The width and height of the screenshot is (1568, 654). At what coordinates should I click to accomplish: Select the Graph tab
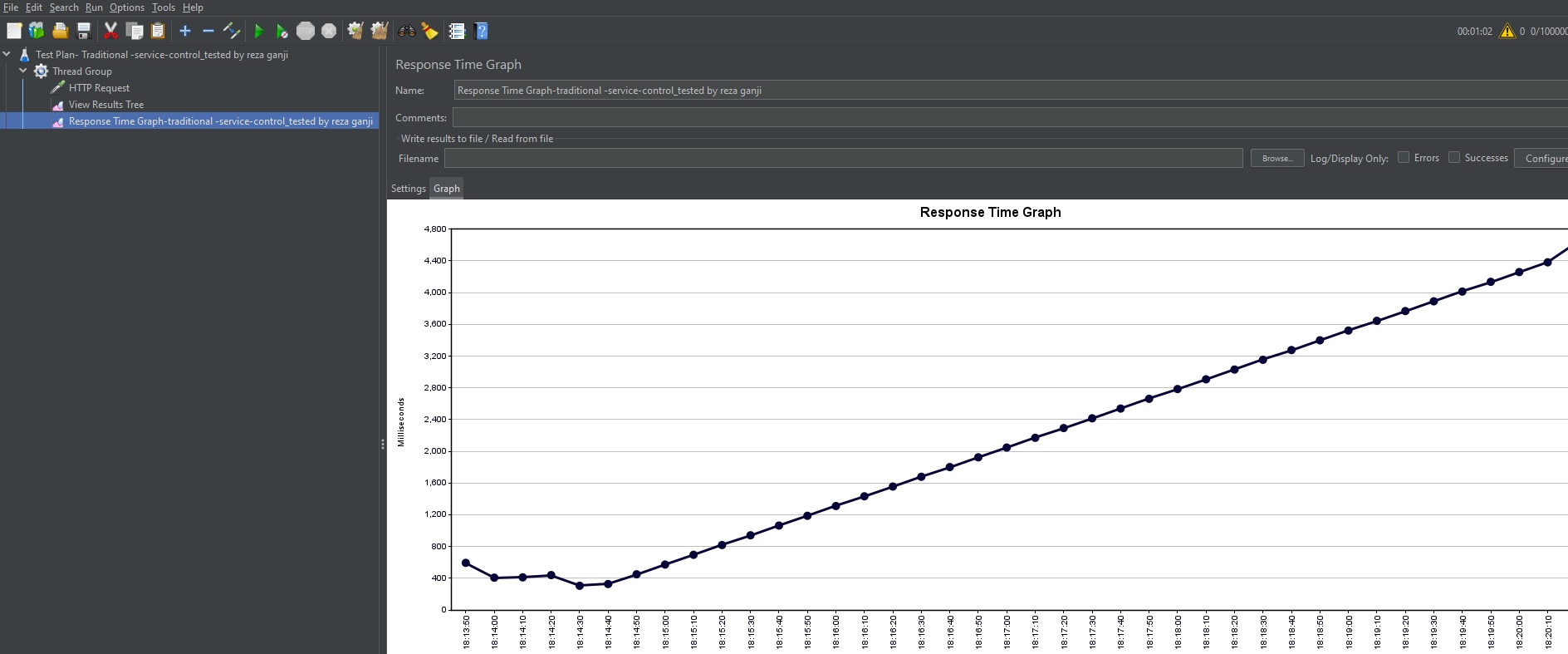pos(447,189)
